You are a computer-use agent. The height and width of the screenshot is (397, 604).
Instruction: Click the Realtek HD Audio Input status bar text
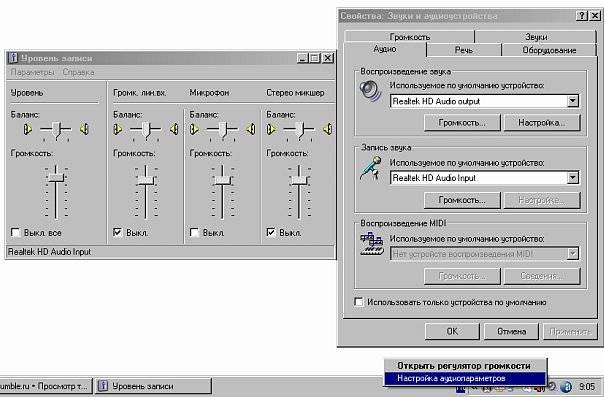click(x=49, y=252)
